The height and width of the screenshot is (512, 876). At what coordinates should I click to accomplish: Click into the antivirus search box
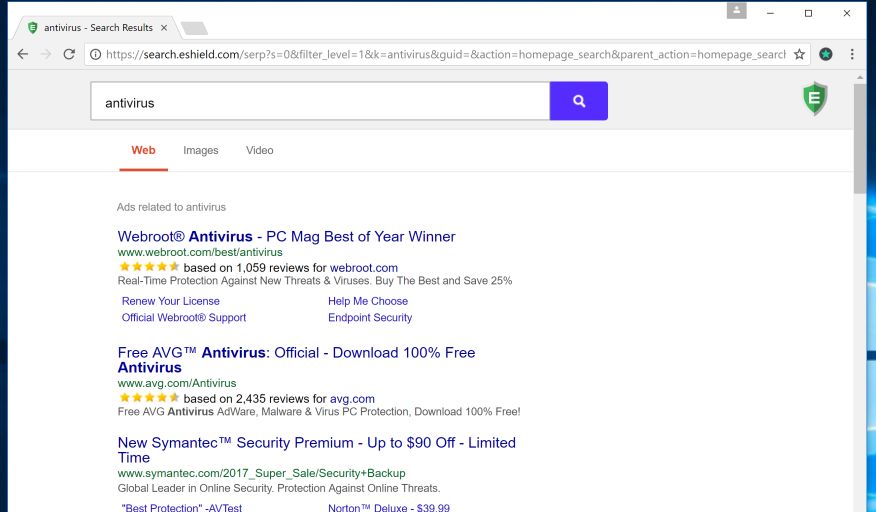(320, 101)
